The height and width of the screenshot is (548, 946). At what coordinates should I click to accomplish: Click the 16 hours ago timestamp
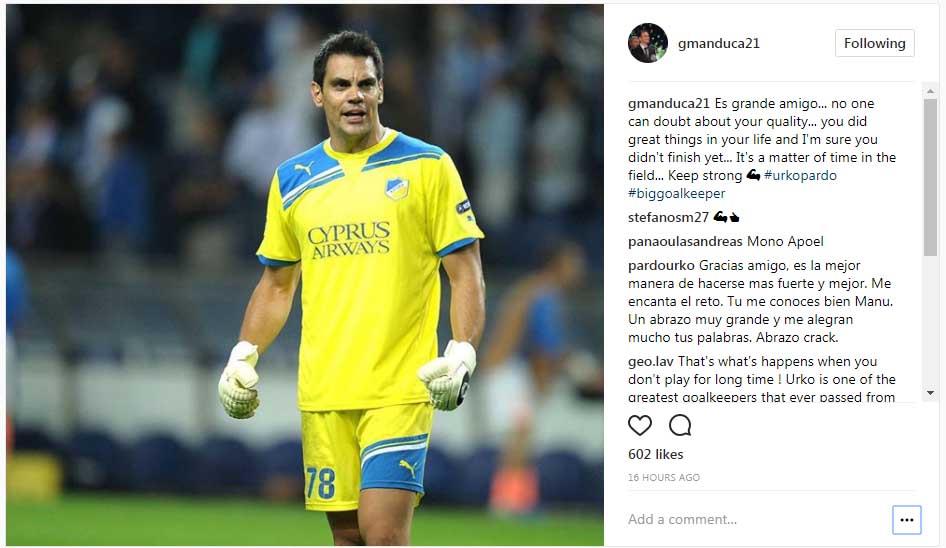(x=664, y=477)
